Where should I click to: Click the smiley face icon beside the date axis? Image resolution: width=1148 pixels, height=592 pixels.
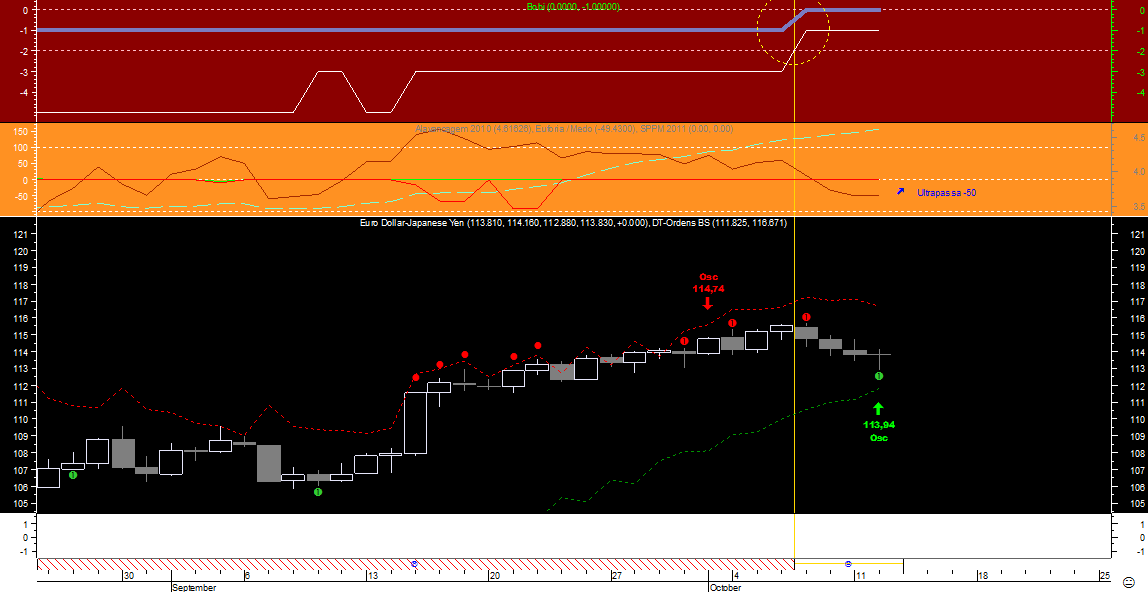[1128, 582]
